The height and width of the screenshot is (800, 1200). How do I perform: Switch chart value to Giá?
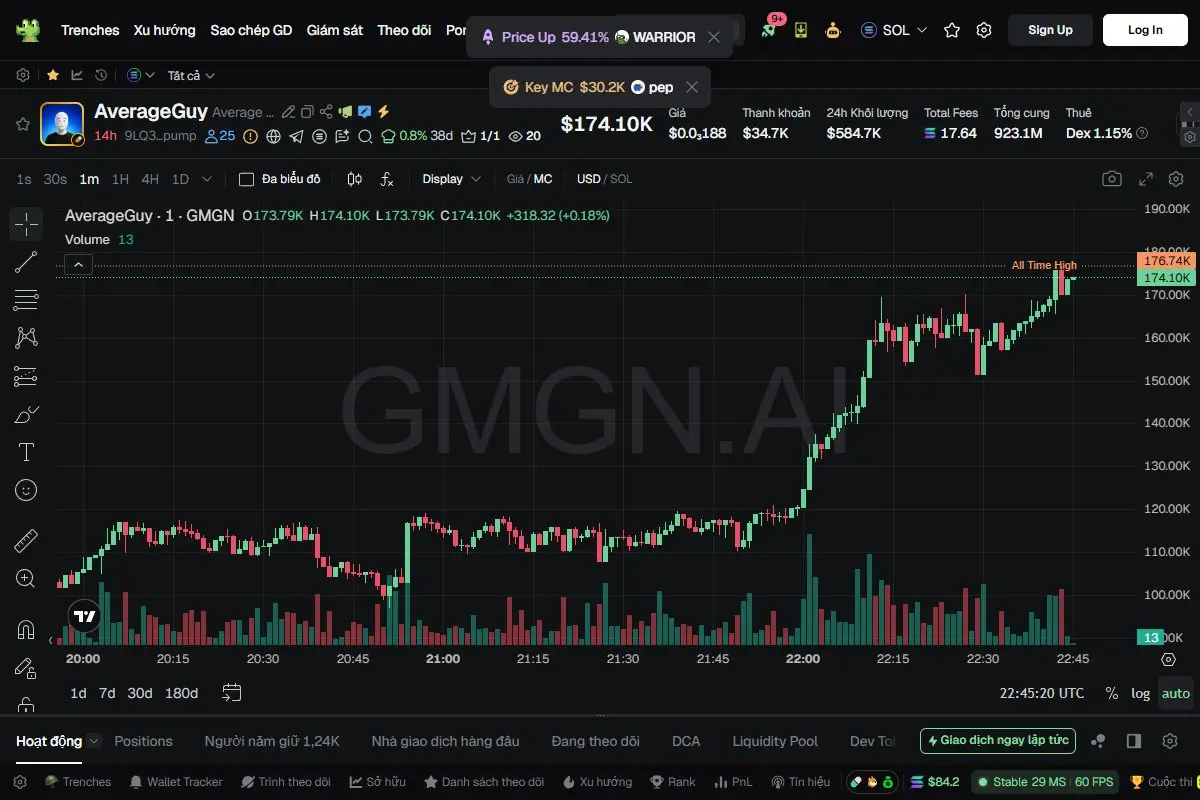516,179
